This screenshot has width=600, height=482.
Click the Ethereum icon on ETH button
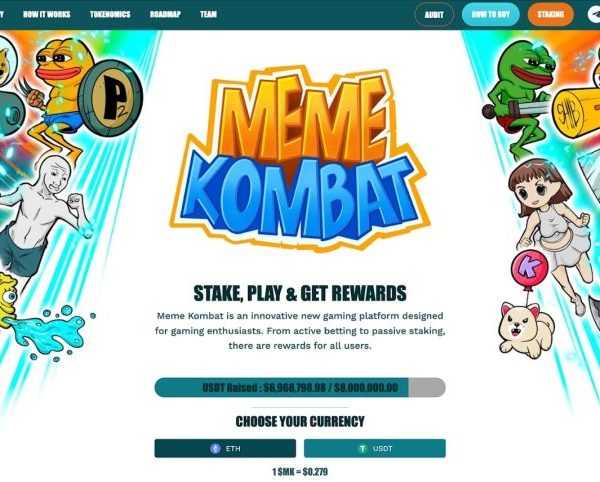point(215,448)
